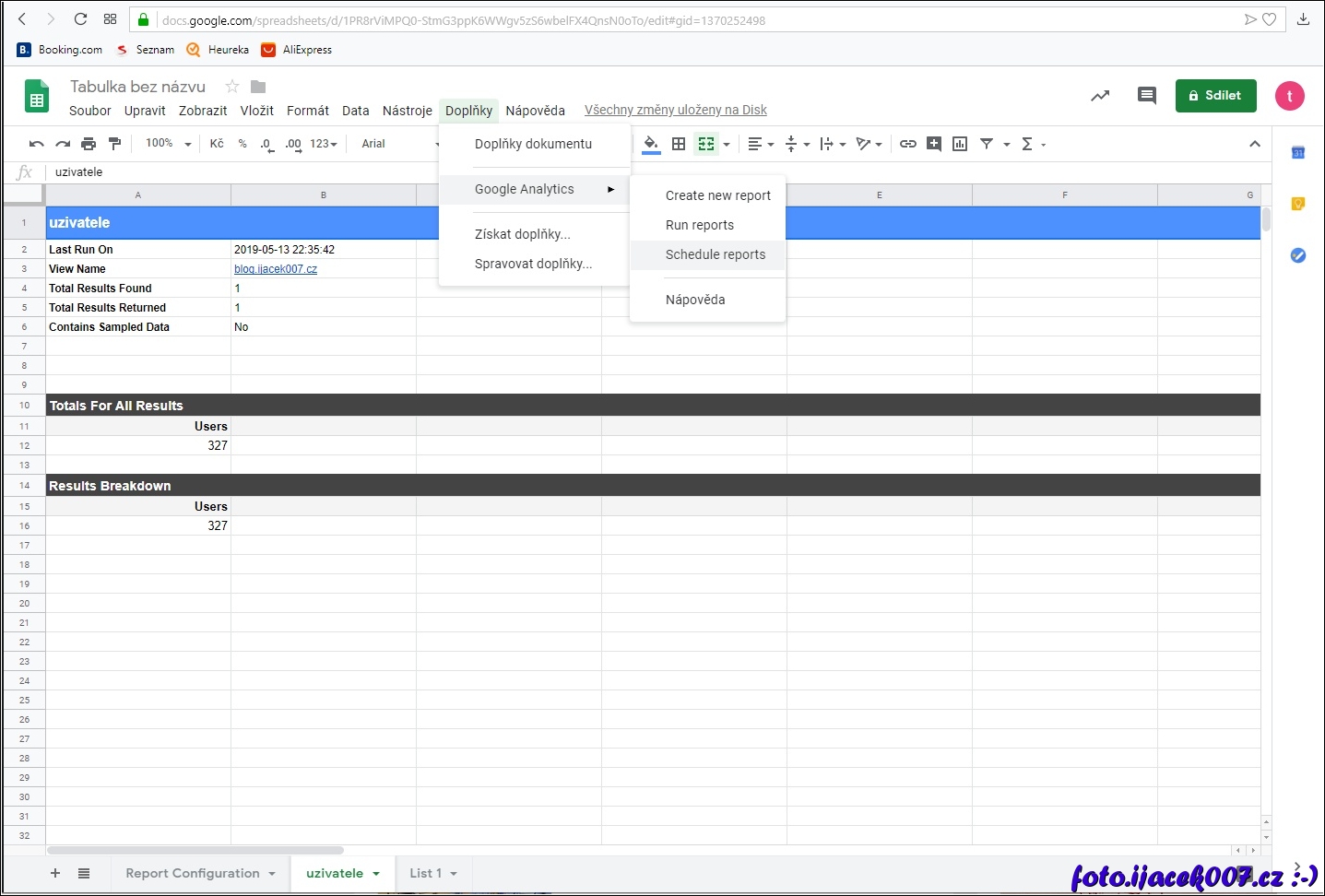Open the uzivatele sheet tab menu arrow

pyautogui.click(x=376, y=874)
